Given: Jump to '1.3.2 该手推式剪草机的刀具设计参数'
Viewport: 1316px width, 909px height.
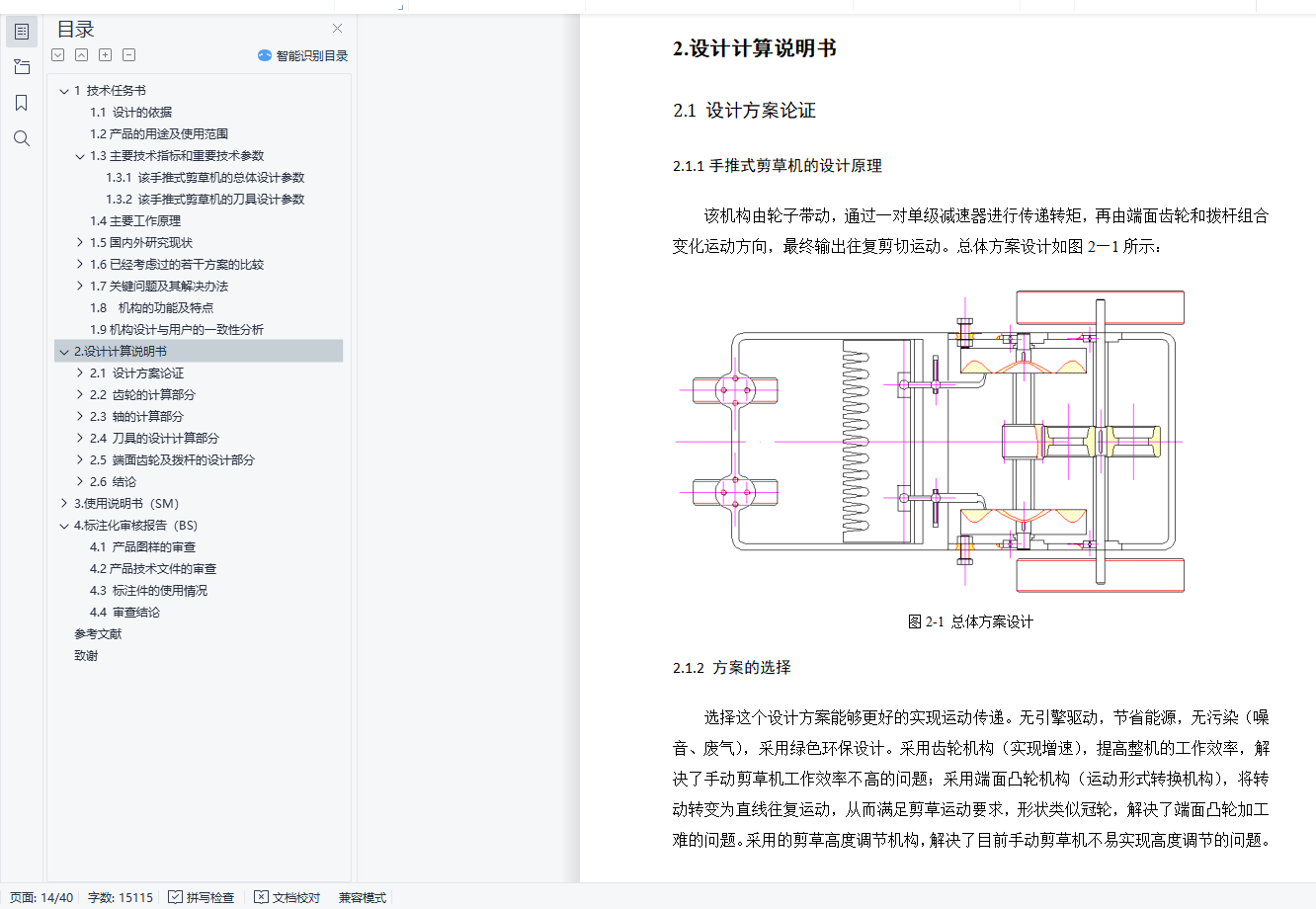Looking at the screenshot, I should (206, 200).
